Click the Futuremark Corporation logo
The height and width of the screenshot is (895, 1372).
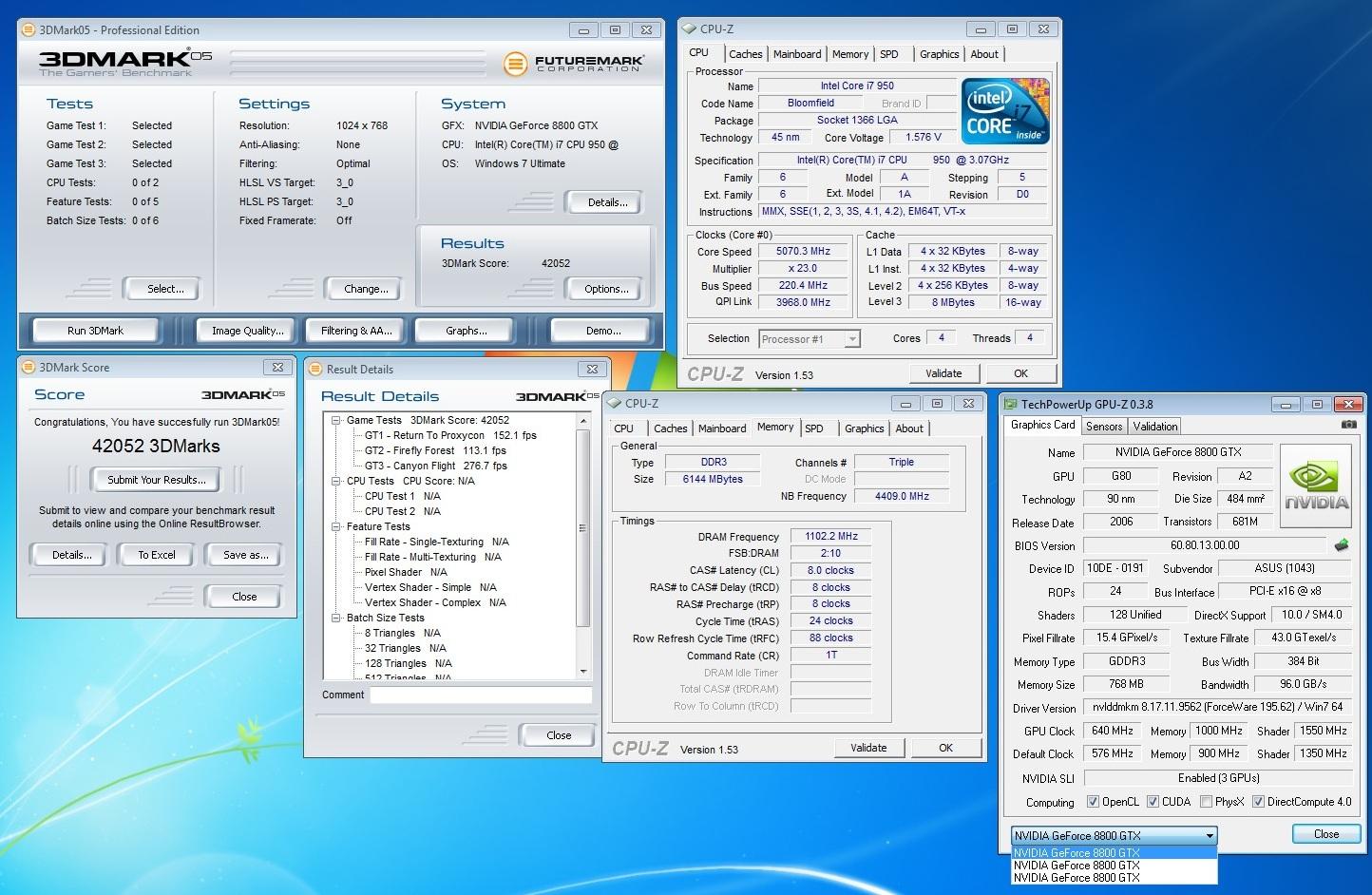(x=573, y=64)
